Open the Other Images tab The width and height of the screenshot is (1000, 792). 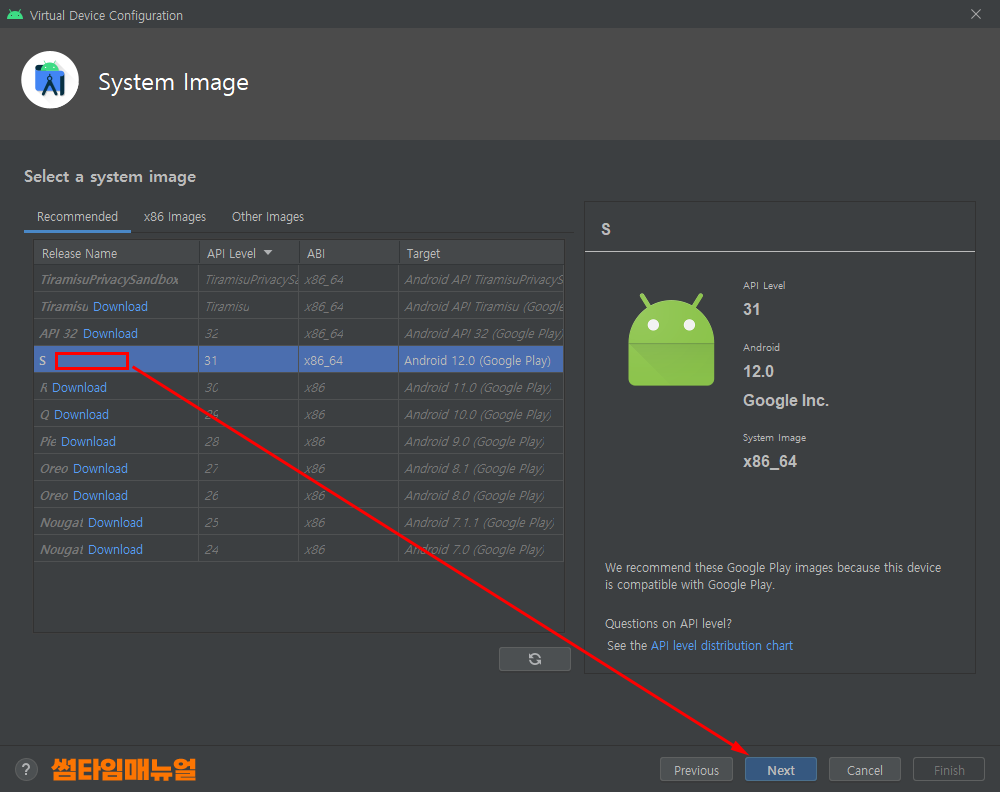[x=268, y=217]
